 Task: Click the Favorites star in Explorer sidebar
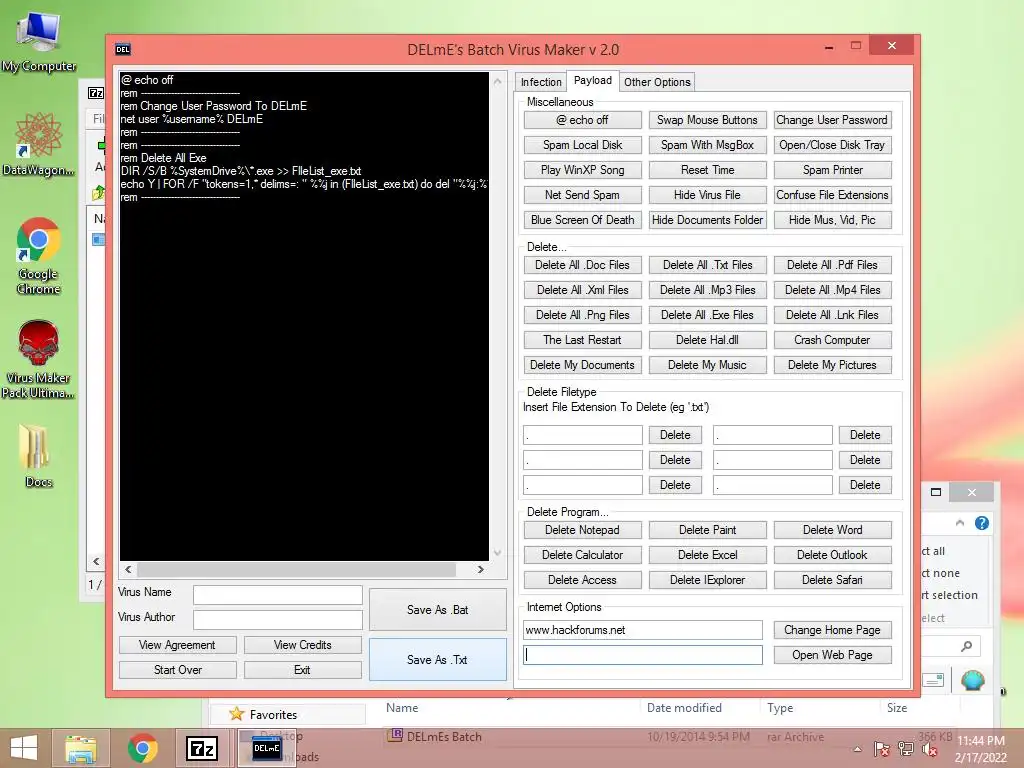pyautogui.click(x=236, y=714)
